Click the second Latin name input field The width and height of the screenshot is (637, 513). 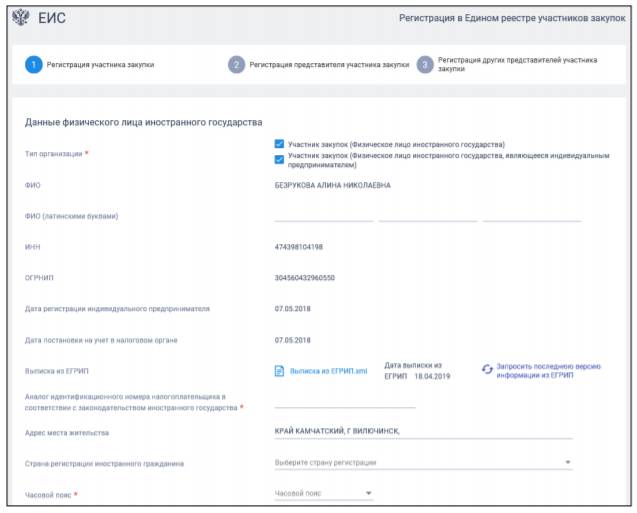coord(427,214)
